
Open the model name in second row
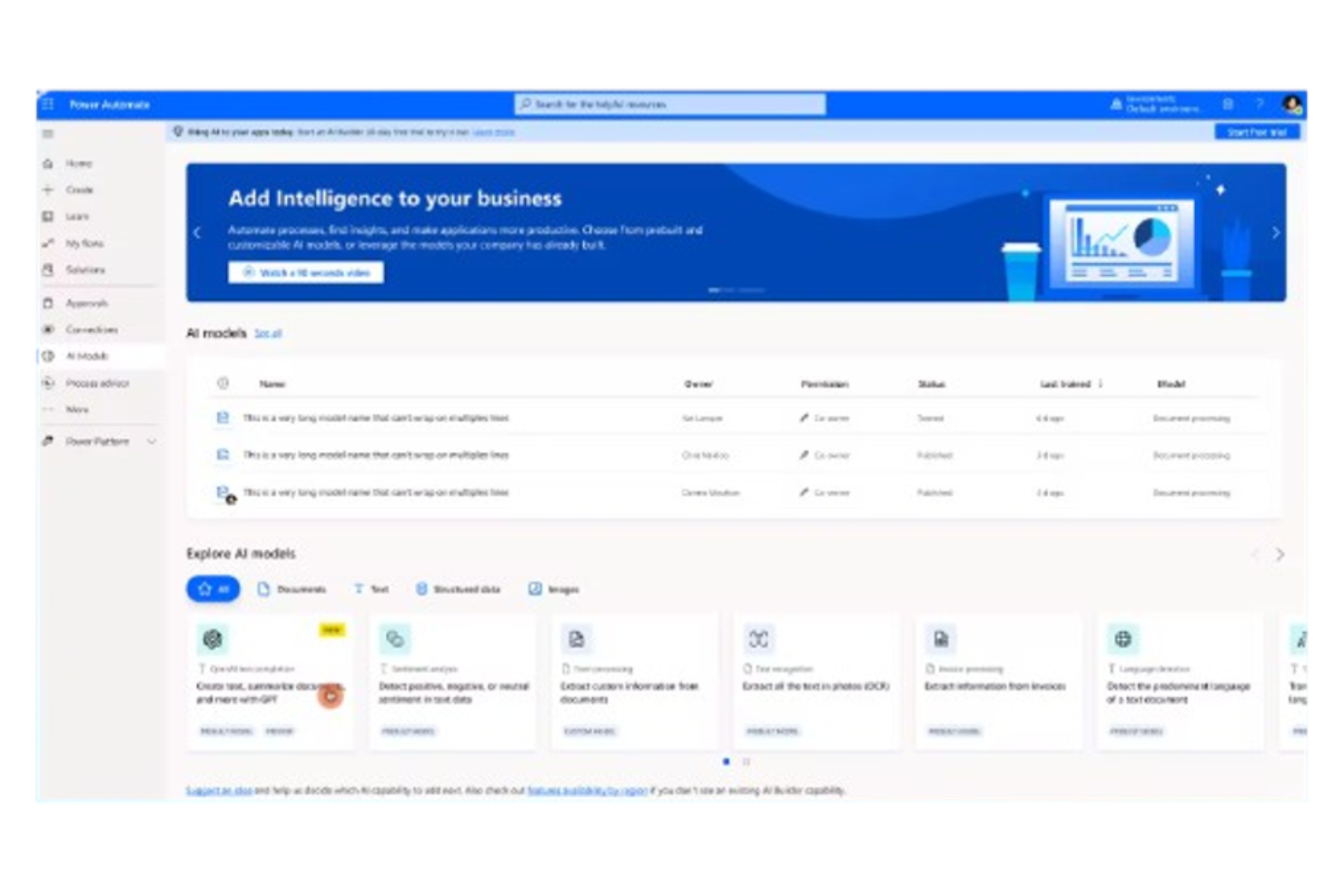(x=376, y=455)
